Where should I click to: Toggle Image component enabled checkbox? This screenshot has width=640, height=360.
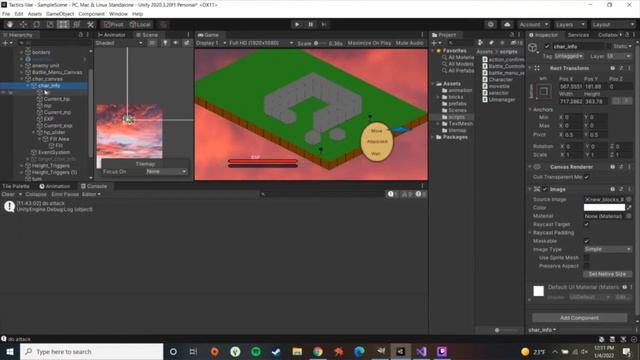tap(544, 189)
